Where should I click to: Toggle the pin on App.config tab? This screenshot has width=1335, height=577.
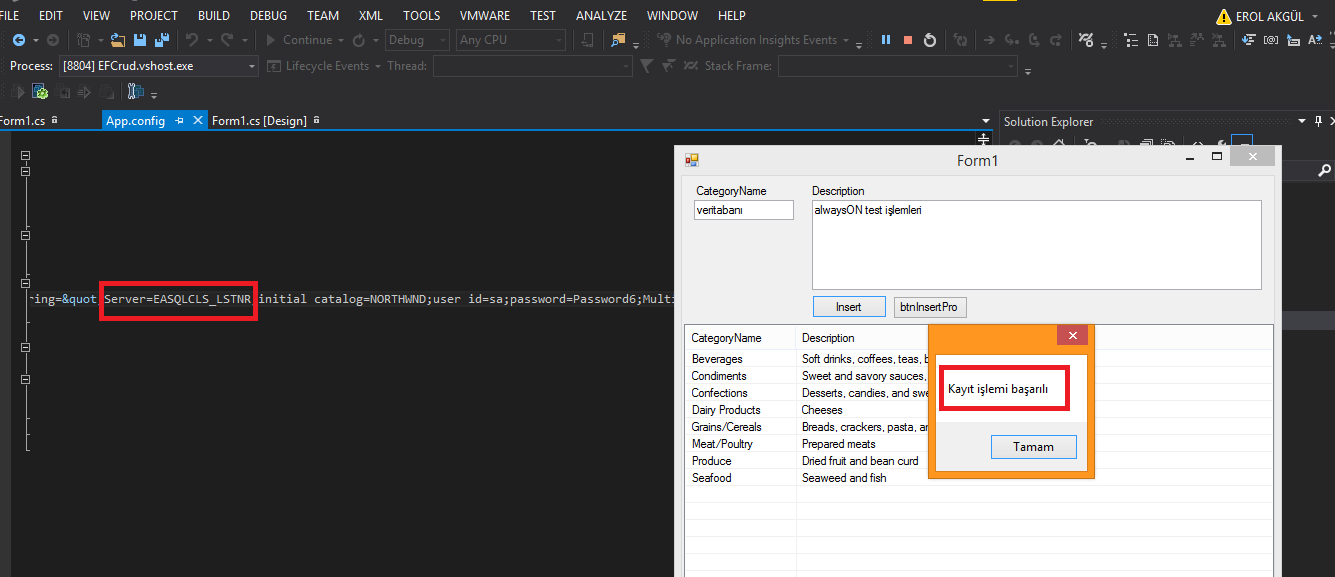coord(180,120)
